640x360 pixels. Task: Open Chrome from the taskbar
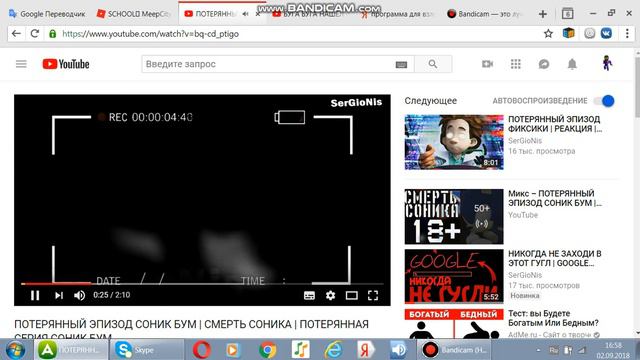pos(267,350)
